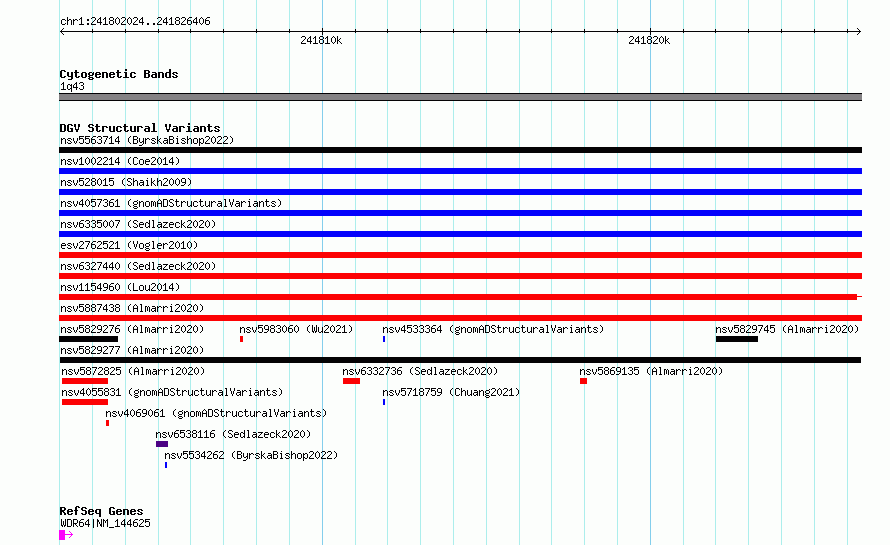The width and height of the screenshot is (890, 545).
Task: Click the nsv4069061 (gnomADStructuralVariants) label
Action: [x=216, y=413]
